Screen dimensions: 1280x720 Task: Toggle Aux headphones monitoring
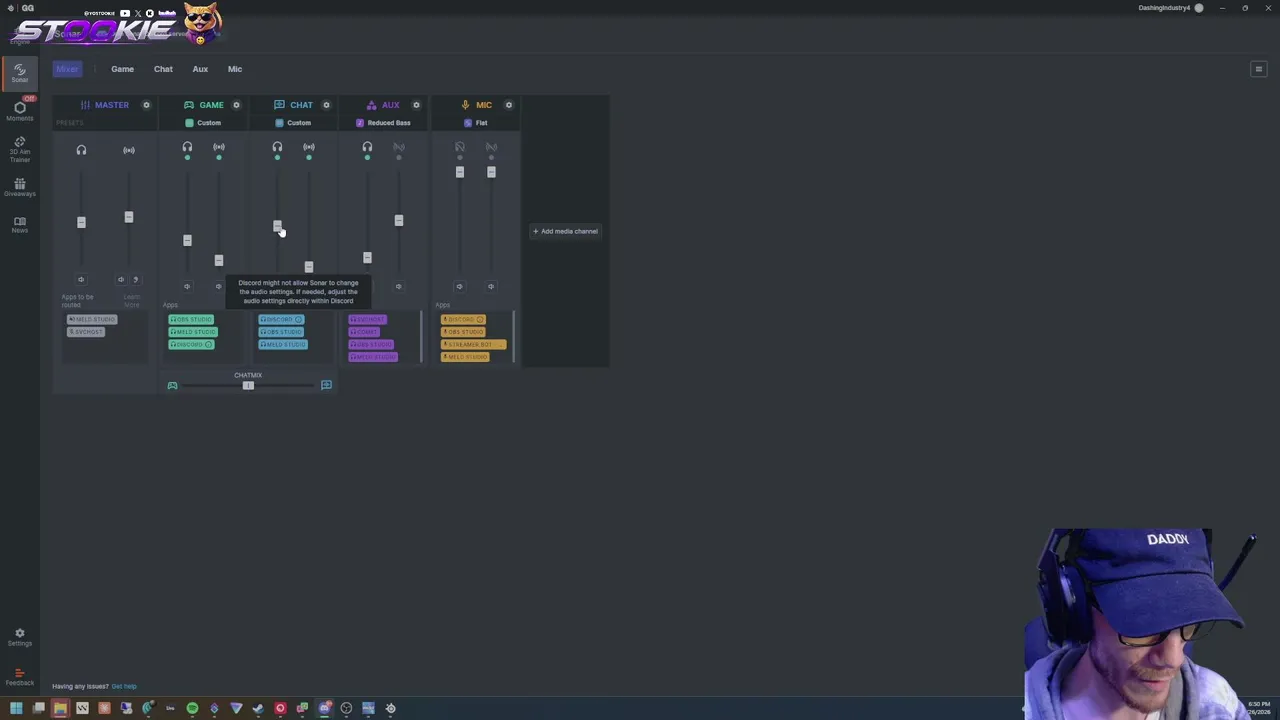[x=367, y=150]
